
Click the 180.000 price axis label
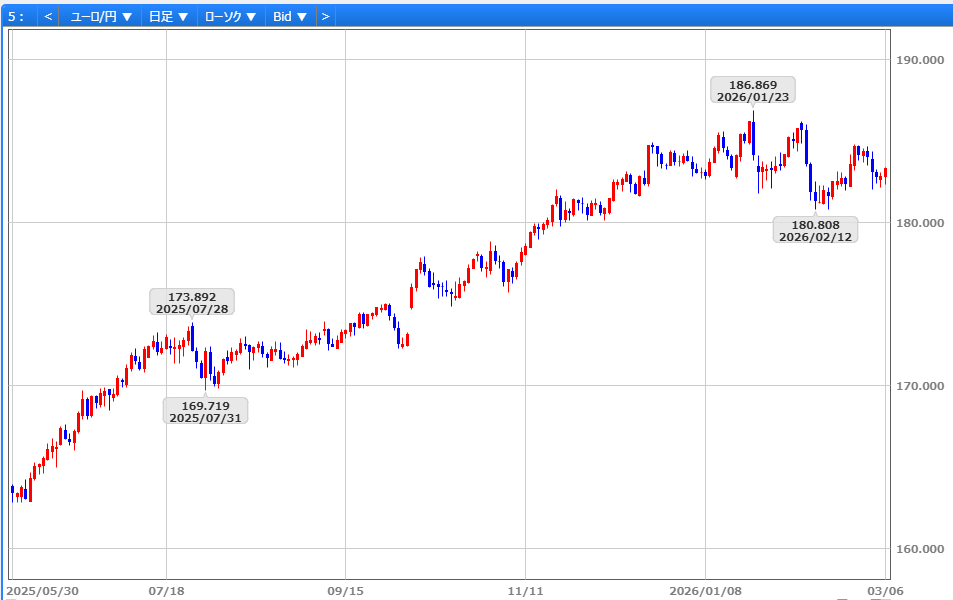[920, 223]
